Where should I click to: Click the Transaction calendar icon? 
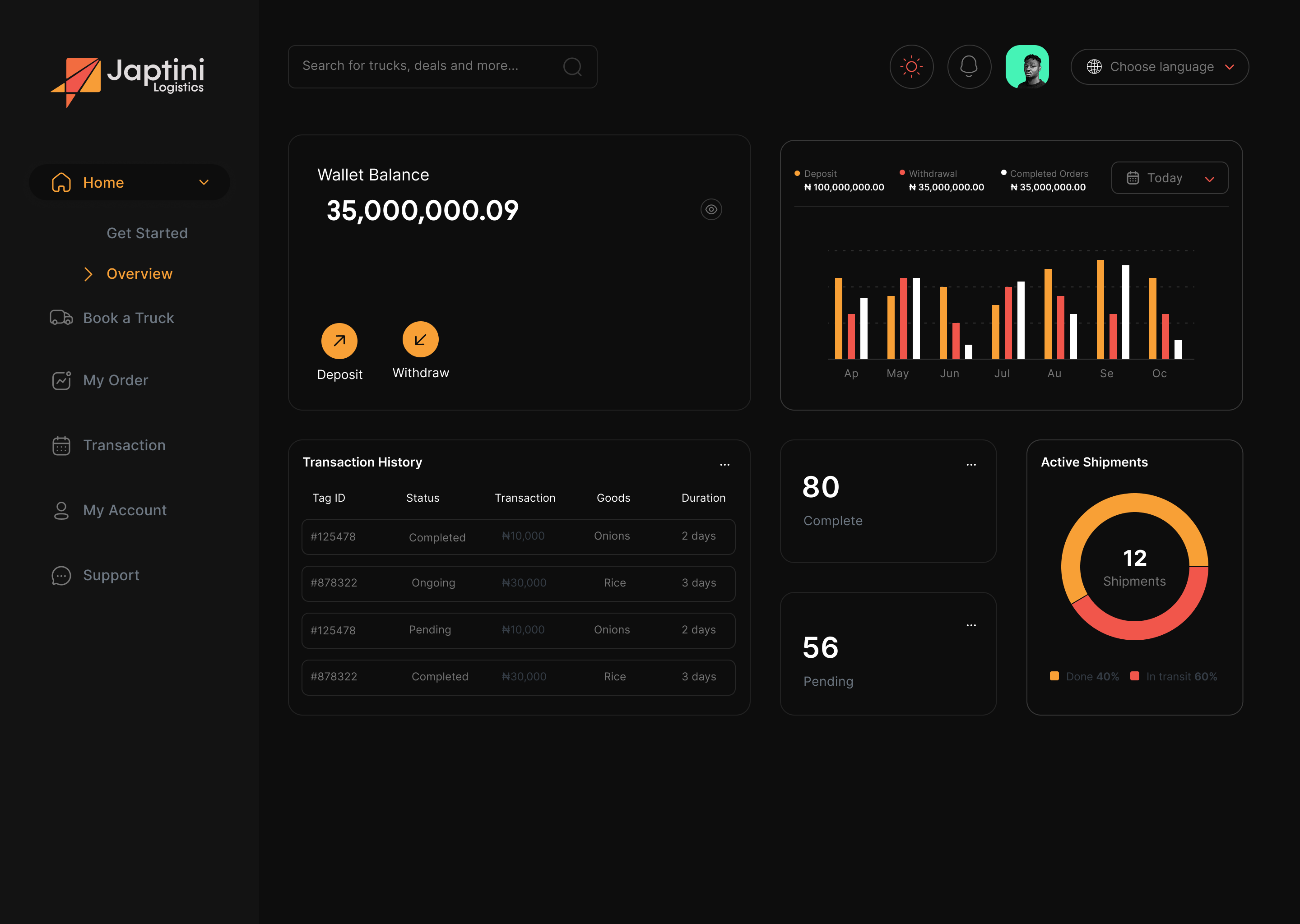coord(61,445)
